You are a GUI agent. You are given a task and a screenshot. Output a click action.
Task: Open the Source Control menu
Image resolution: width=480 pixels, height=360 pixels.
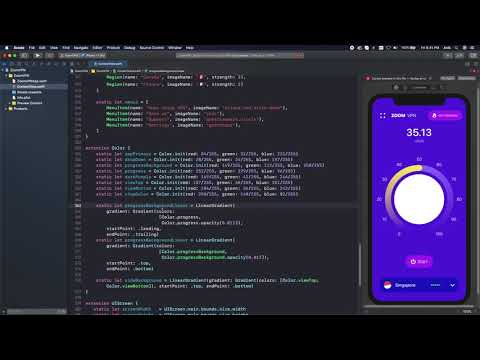click(152, 48)
